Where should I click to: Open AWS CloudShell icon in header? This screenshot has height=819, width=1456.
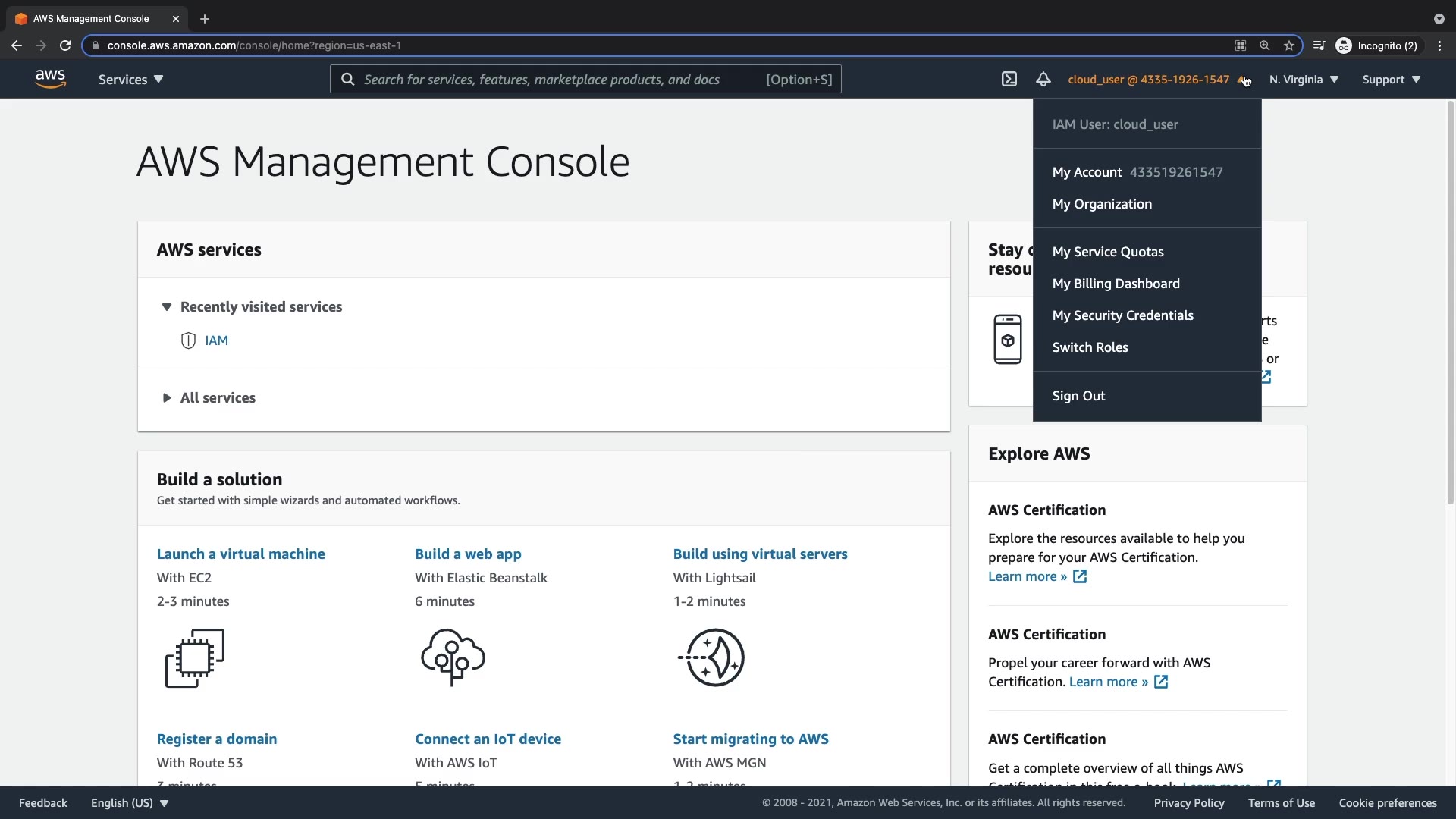(1009, 79)
